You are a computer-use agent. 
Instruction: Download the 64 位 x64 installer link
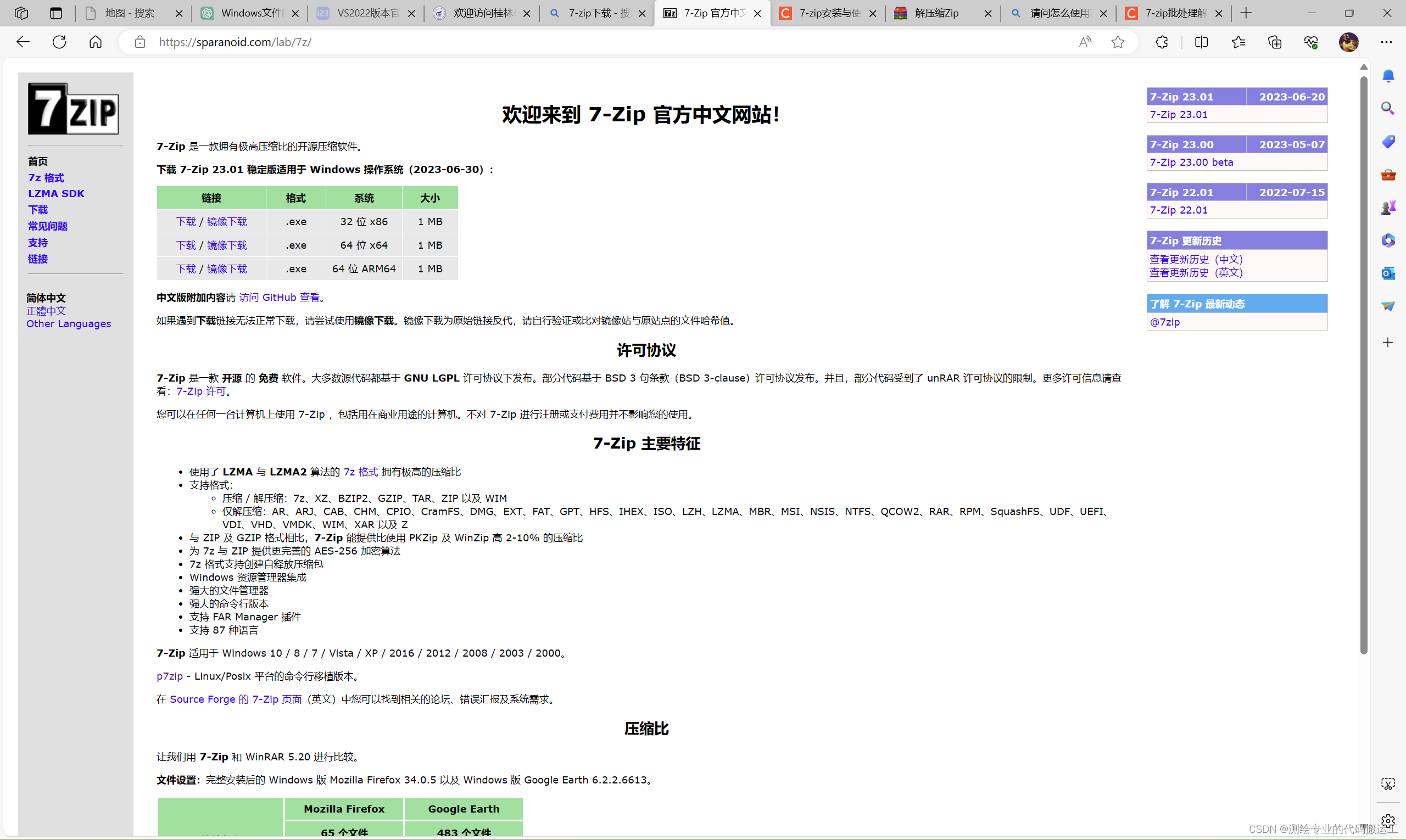click(x=186, y=245)
